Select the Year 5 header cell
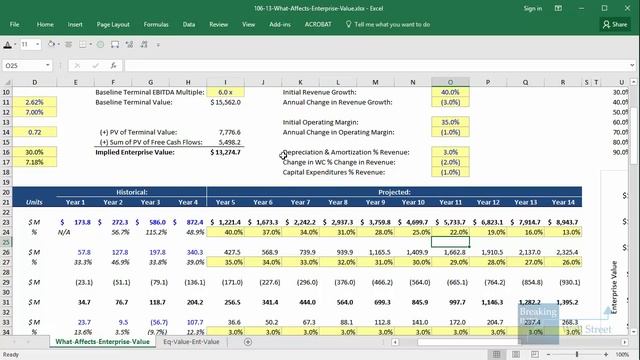The width and height of the screenshot is (640, 360). coord(225,202)
